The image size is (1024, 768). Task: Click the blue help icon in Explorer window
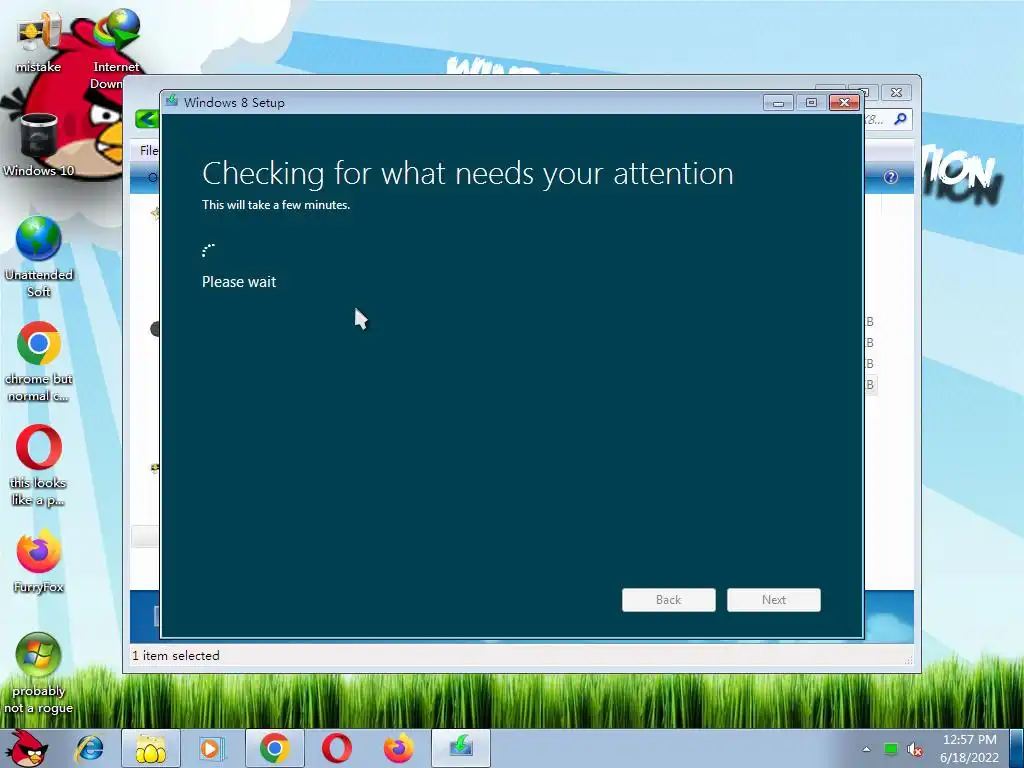tap(891, 178)
